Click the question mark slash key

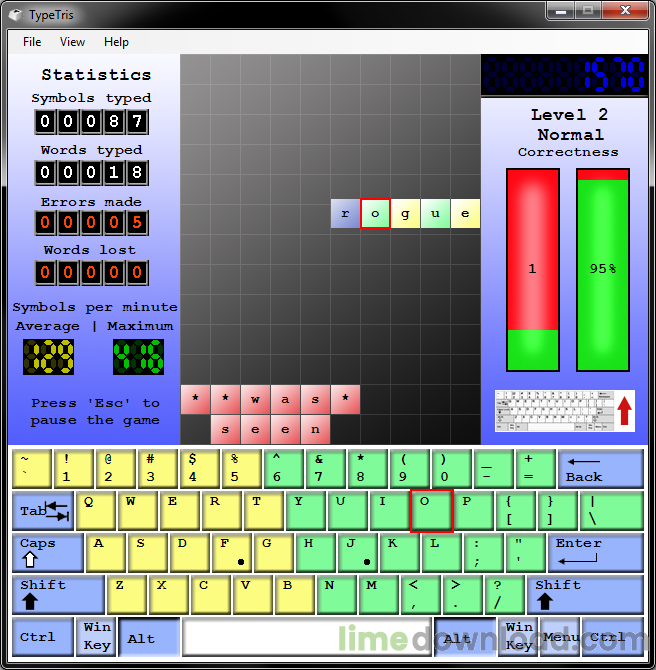[x=504, y=594]
